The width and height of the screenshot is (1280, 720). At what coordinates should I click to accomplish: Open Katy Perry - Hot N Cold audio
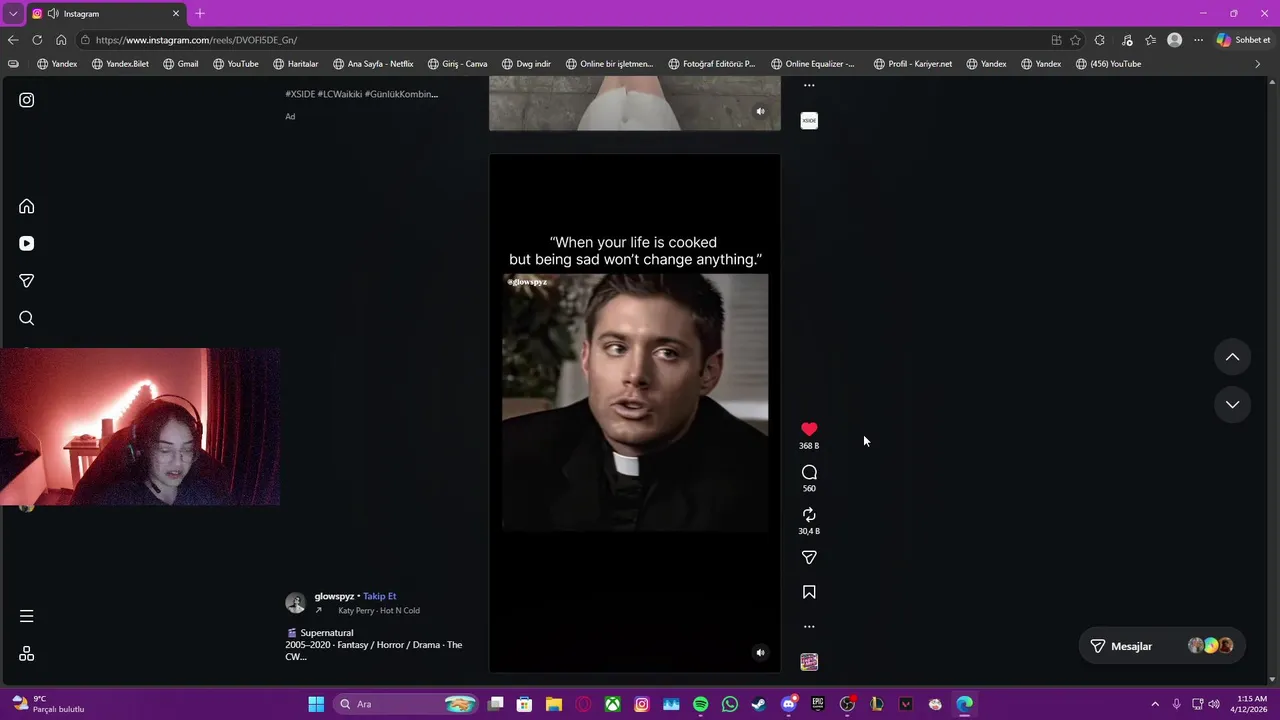point(378,610)
